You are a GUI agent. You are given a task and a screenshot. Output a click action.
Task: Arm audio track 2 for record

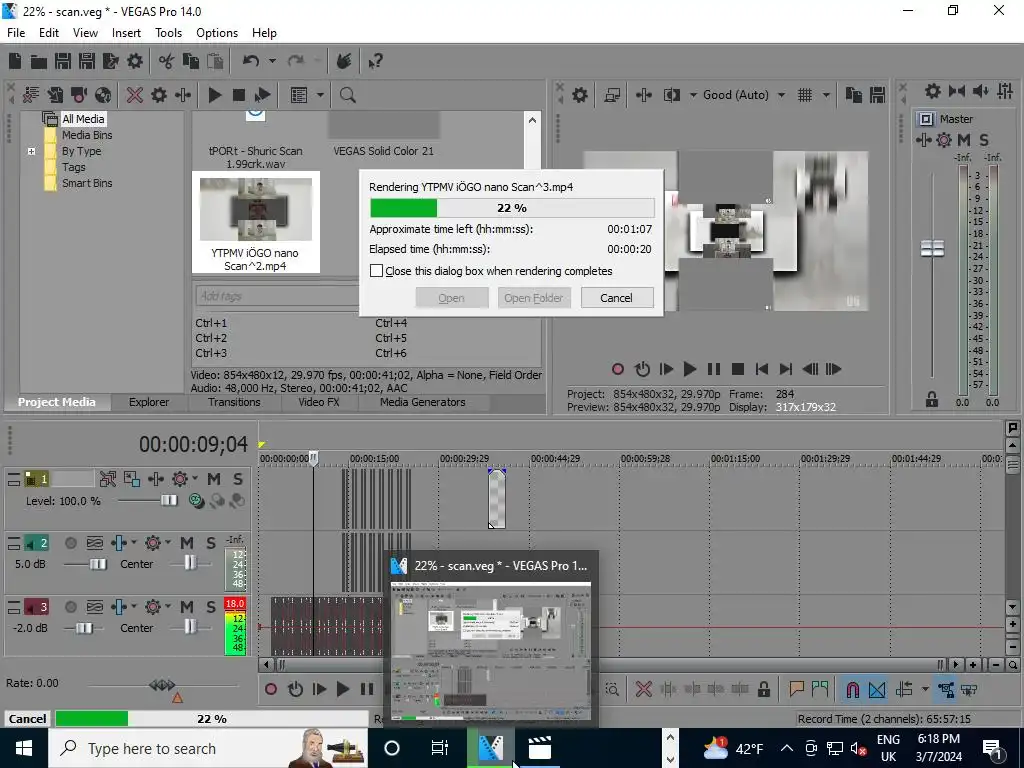pyautogui.click(x=71, y=543)
